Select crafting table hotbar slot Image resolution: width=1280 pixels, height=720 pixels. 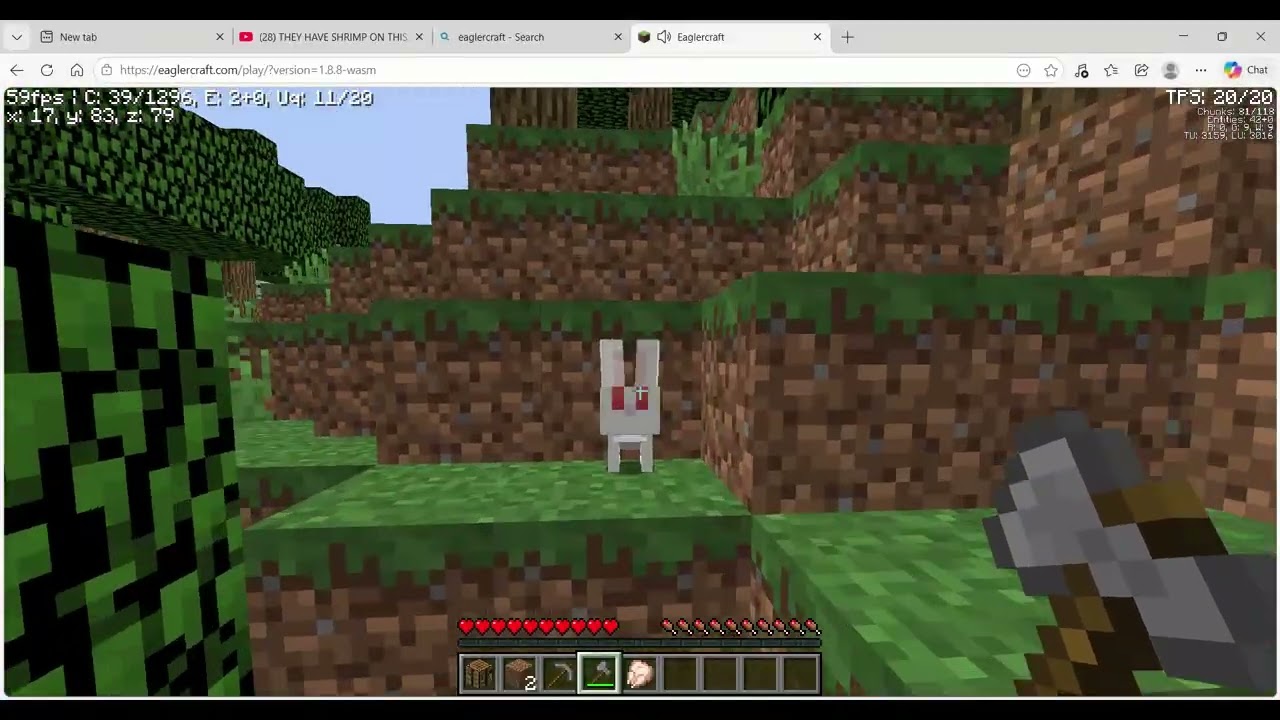tap(479, 674)
